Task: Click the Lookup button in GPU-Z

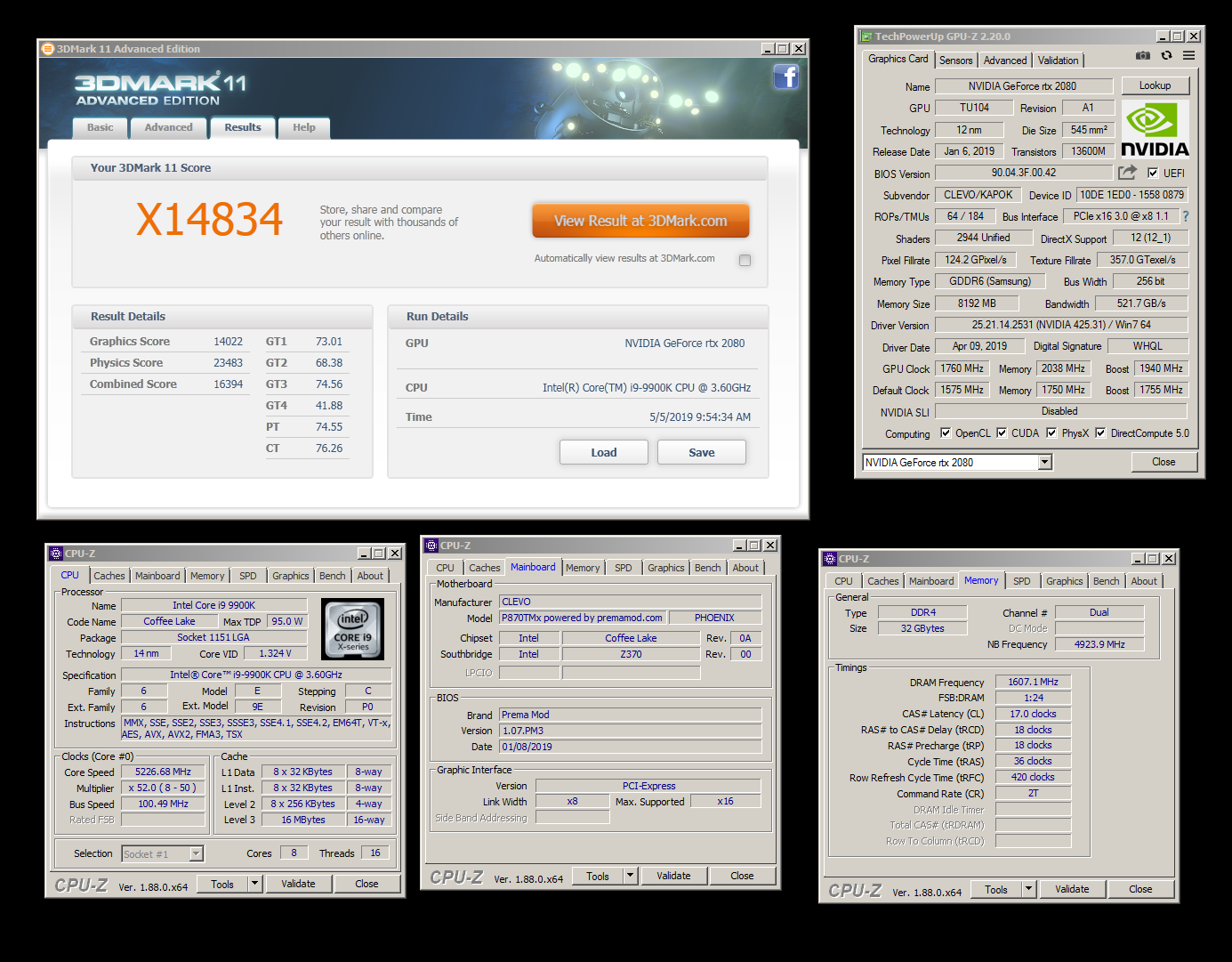Action: pyautogui.click(x=1155, y=85)
